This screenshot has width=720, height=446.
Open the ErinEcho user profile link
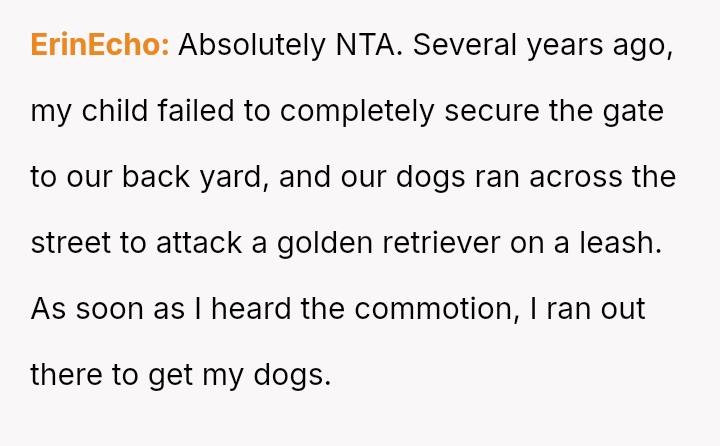point(100,46)
